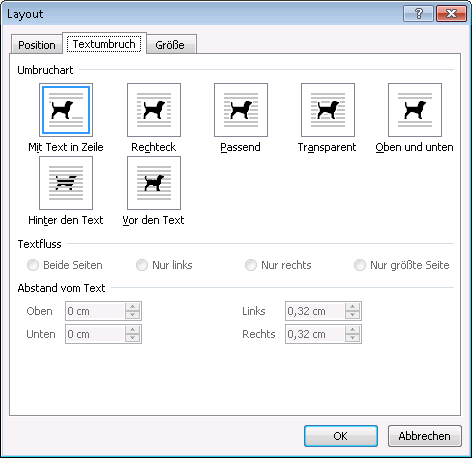Screen dimensions: 472x458
Task: Select the Mit Text in Zeile wrap icon
Action: (x=66, y=110)
